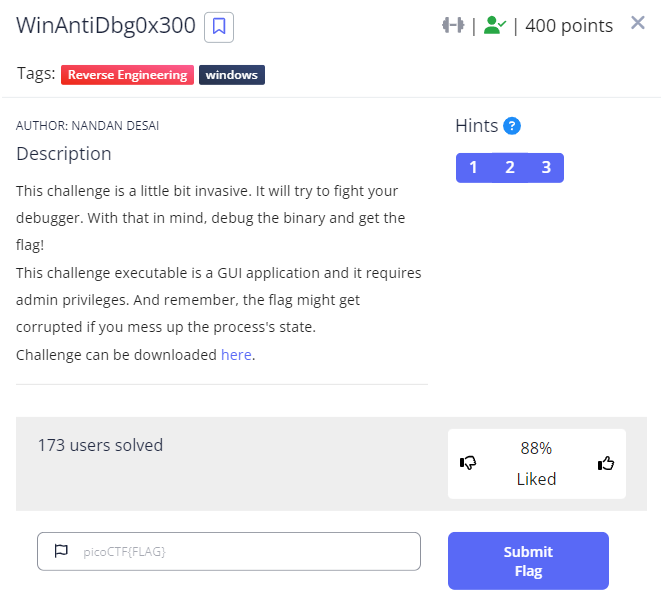Dislike the challenge with thumbs down
The image size is (665, 593).
click(x=468, y=463)
